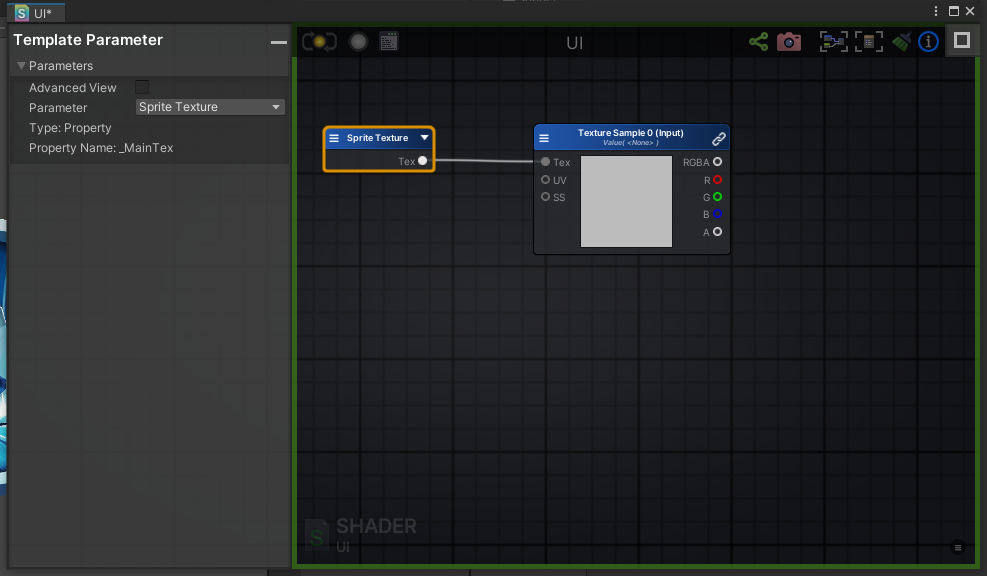Click the Property Name: _MainTex text
The height and width of the screenshot is (576, 987).
click(x=101, y=148)
